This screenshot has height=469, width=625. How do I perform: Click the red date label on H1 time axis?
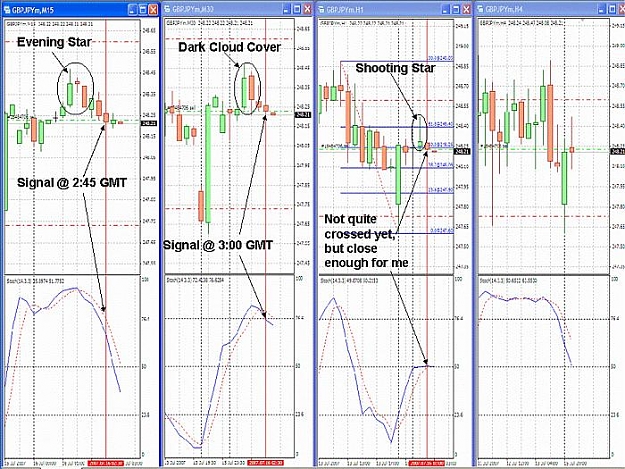point(426,463)
